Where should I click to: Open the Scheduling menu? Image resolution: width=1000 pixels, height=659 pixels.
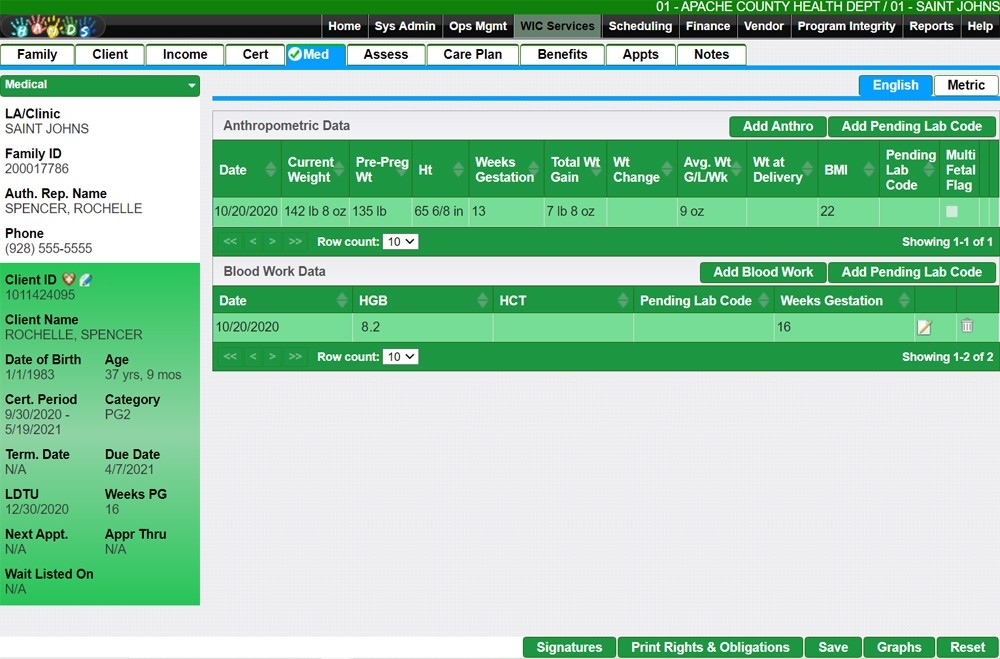click(x=640, y=26)
